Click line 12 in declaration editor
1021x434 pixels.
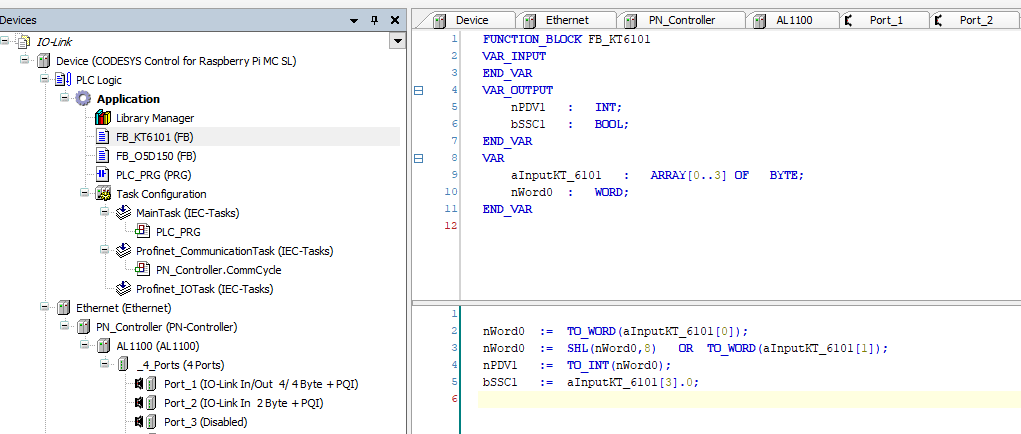(x=740, y=226)
